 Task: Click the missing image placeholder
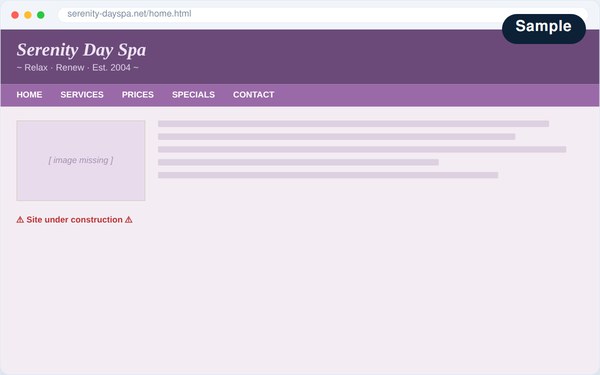point(81,160)
